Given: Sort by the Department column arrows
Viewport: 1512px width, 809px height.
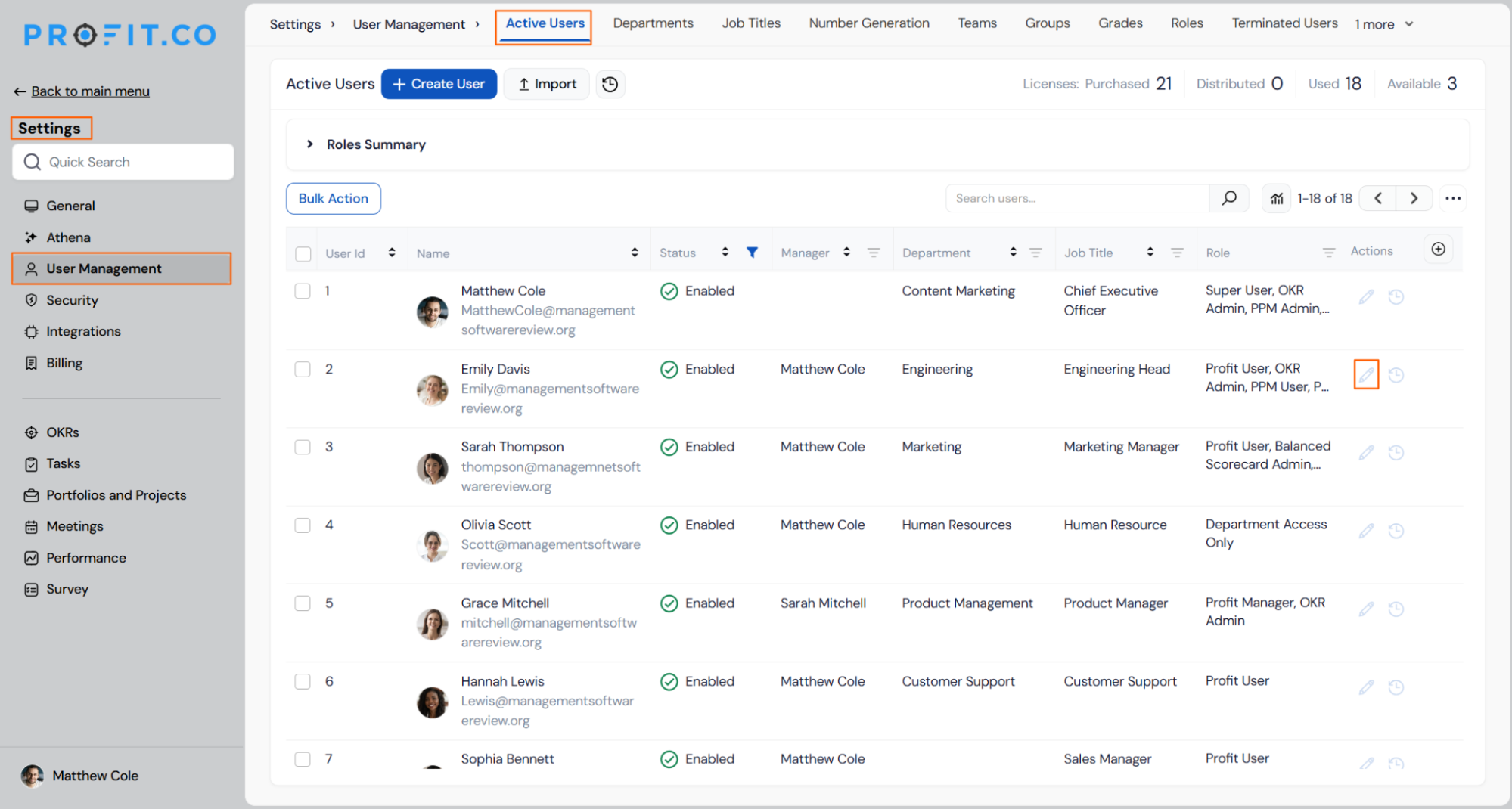Looking at the screenshot, I should point(1013,253).
